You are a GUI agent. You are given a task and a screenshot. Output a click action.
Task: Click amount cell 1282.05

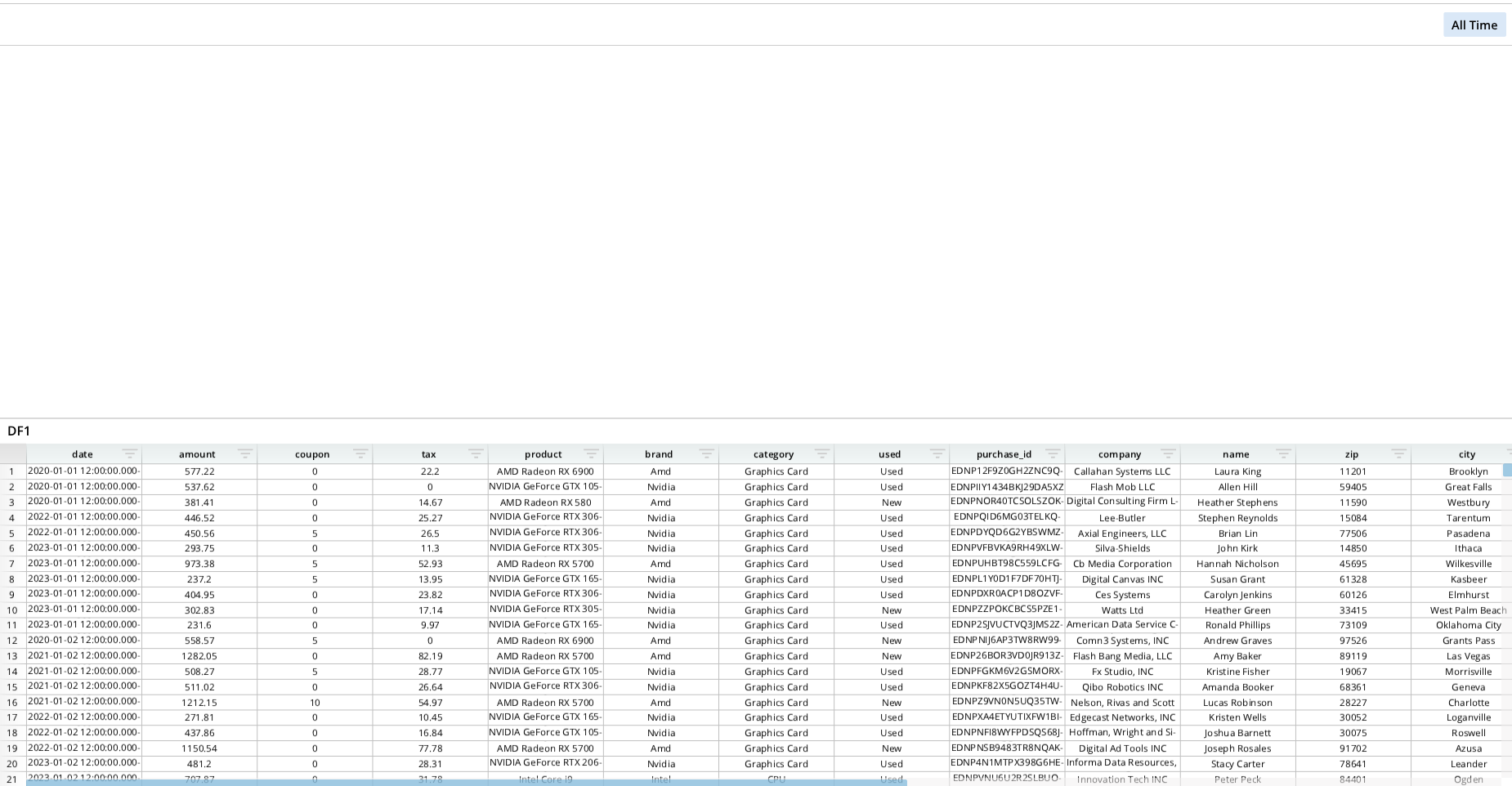(x=199, y=656)
